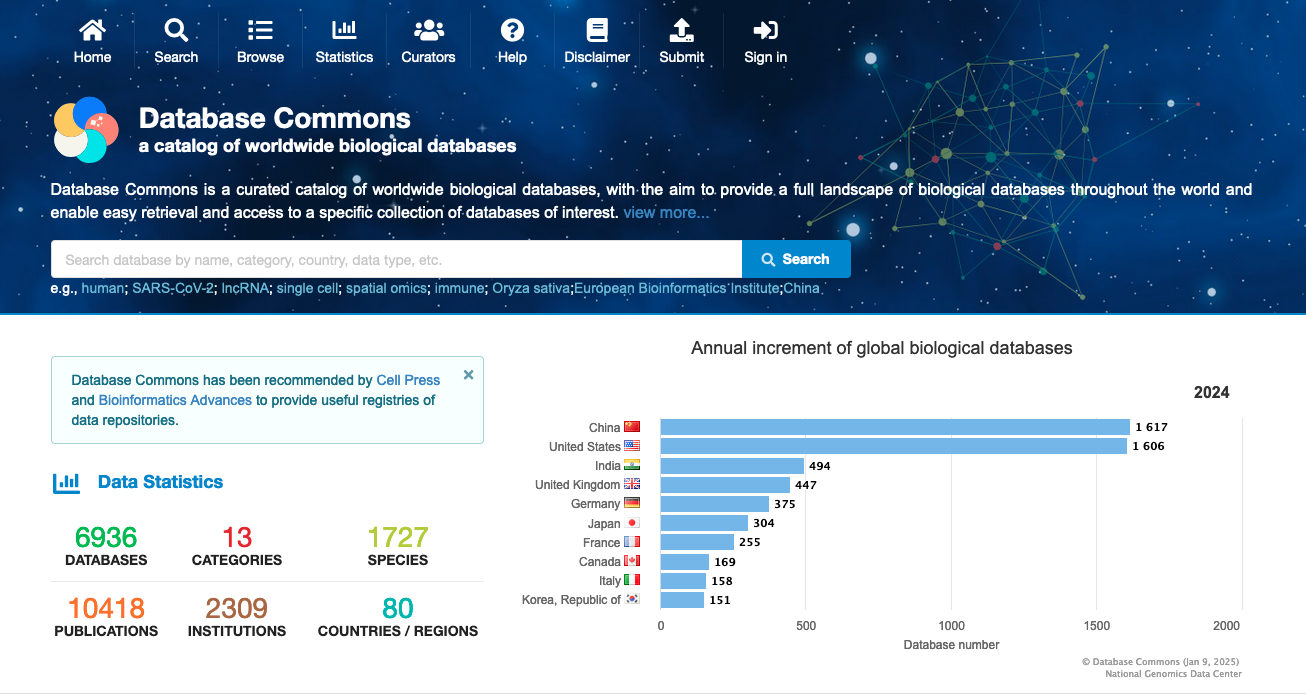This screenshot has width=1306, height=695.
Task: Open the Help question mark icon
Action: pyautogui.click(x=512, y=31)
